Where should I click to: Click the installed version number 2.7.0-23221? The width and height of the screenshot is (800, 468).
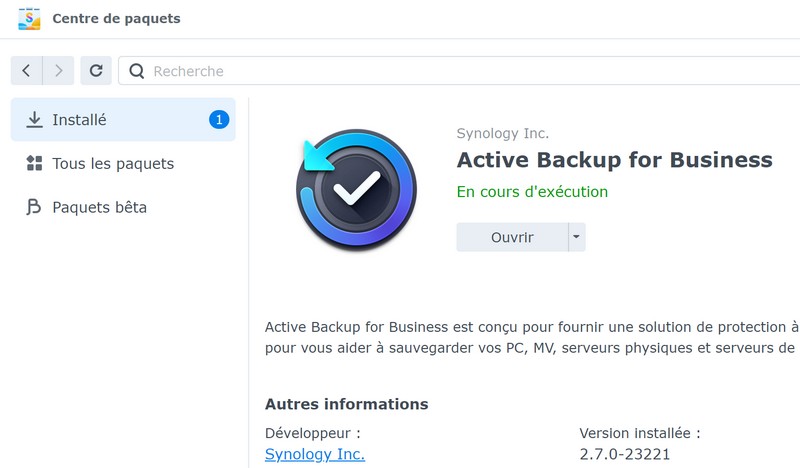[x=625, y=454]
